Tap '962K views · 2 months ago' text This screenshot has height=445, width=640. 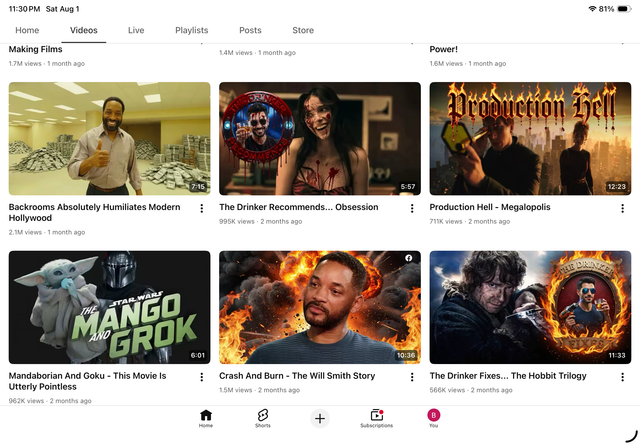(x=50, y=400)
